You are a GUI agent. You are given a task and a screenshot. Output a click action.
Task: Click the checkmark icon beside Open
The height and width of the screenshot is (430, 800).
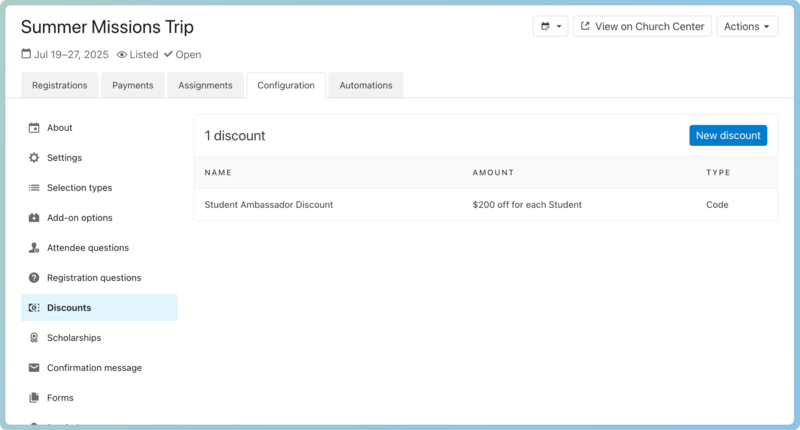[168, 54]
